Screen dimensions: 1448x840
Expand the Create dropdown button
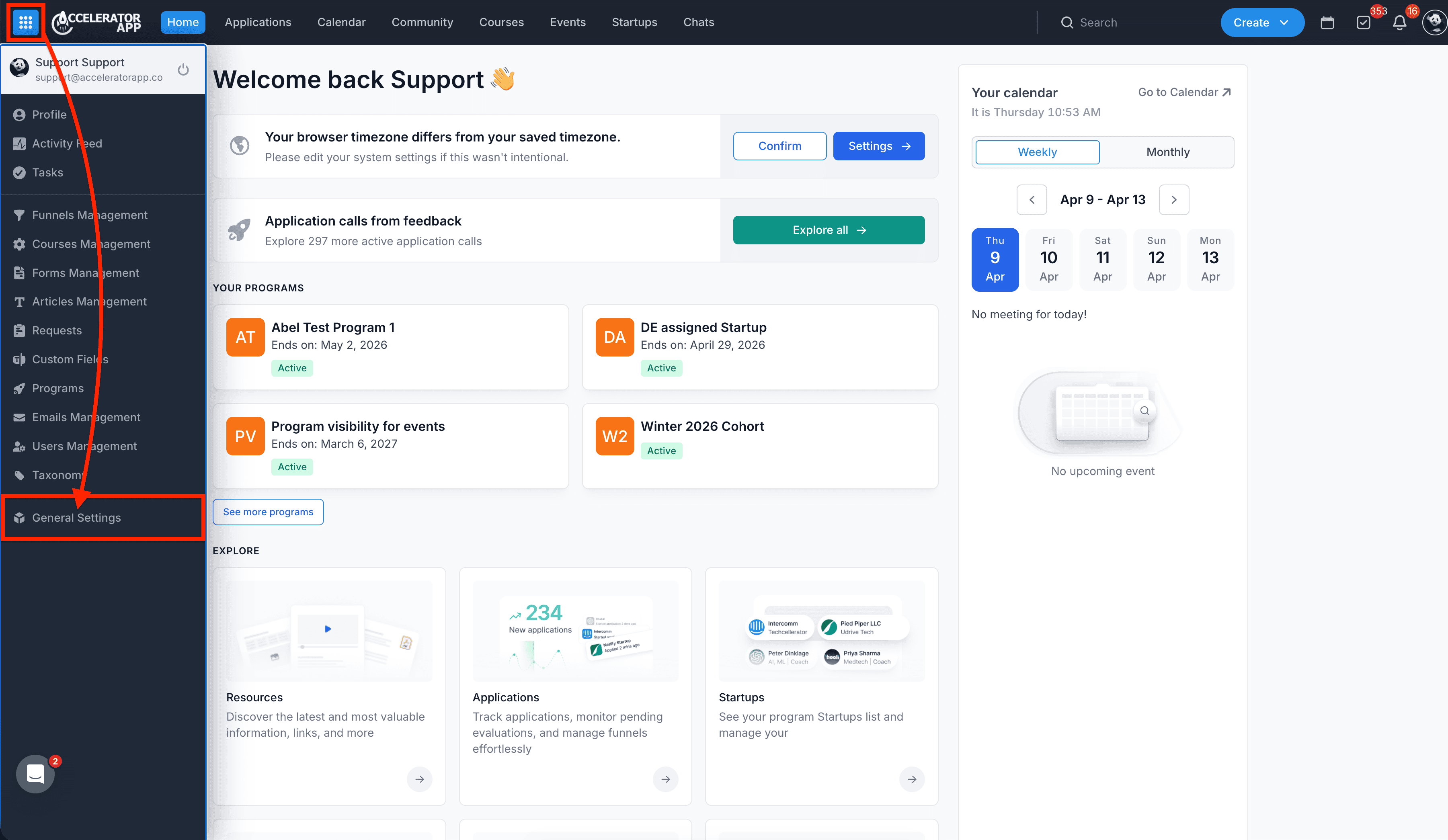pos(1262,23)
